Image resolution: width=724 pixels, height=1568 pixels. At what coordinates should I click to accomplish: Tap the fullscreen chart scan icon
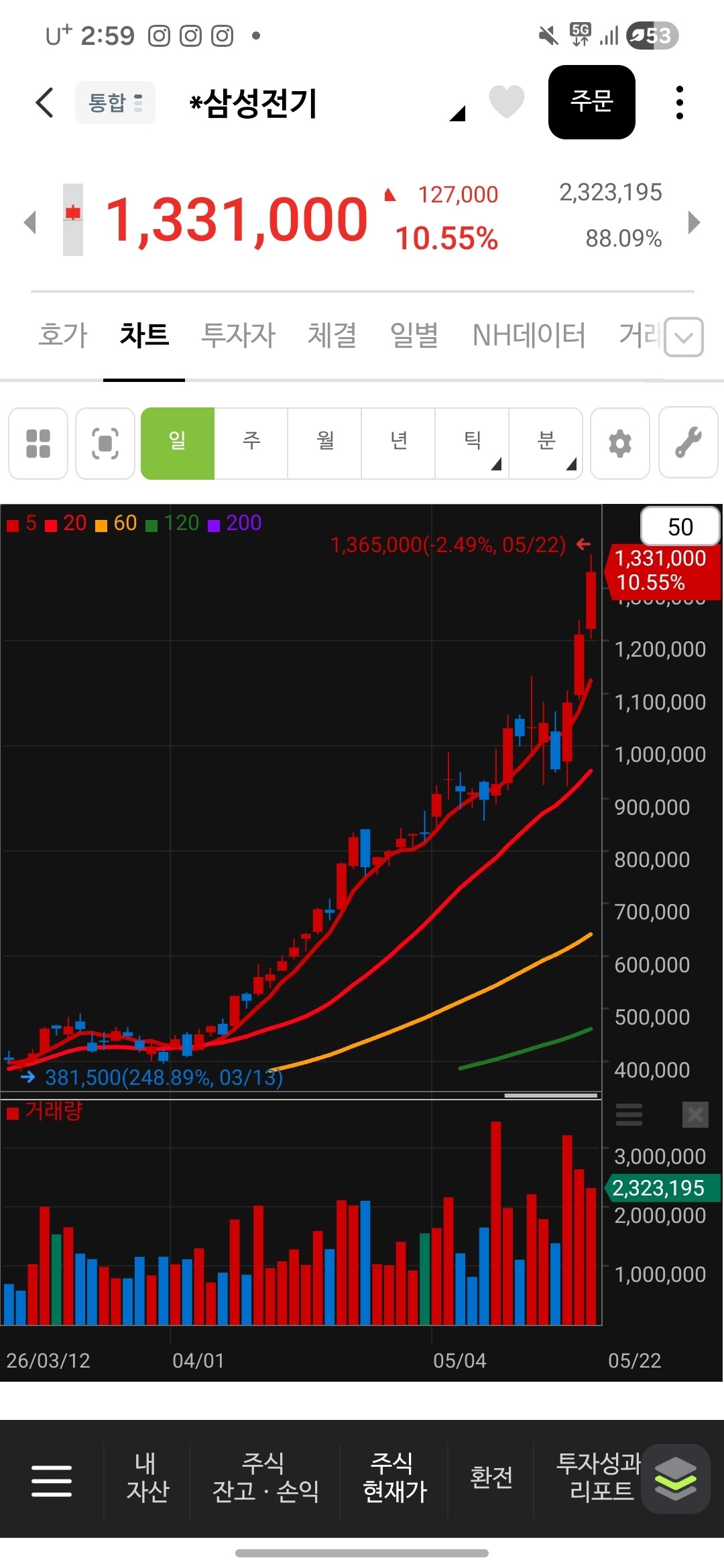click(105, 443)
